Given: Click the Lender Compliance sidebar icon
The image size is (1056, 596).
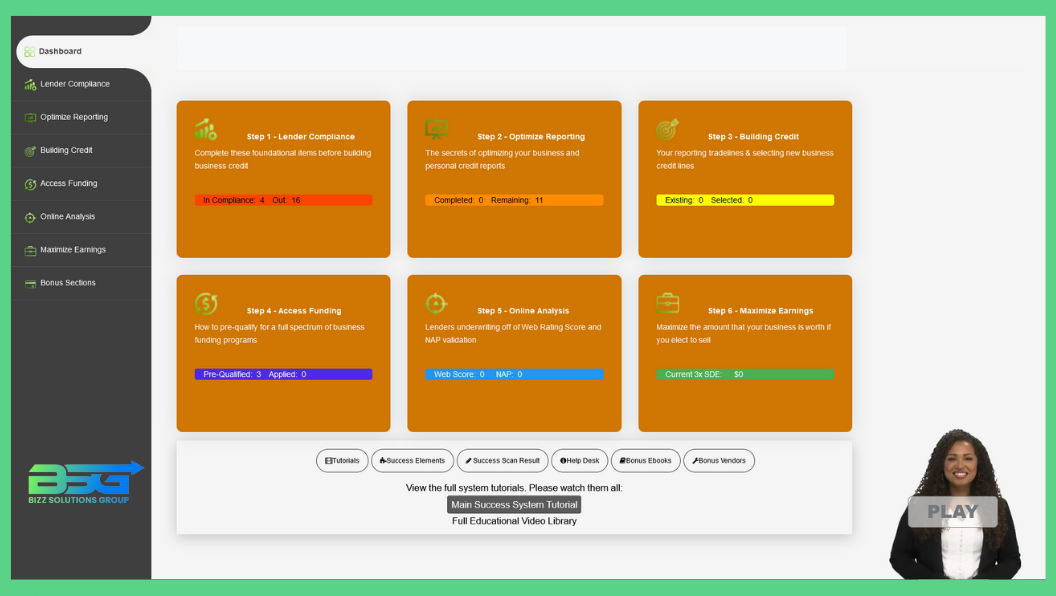Looking at the screenshot, I should coord(30,84).
